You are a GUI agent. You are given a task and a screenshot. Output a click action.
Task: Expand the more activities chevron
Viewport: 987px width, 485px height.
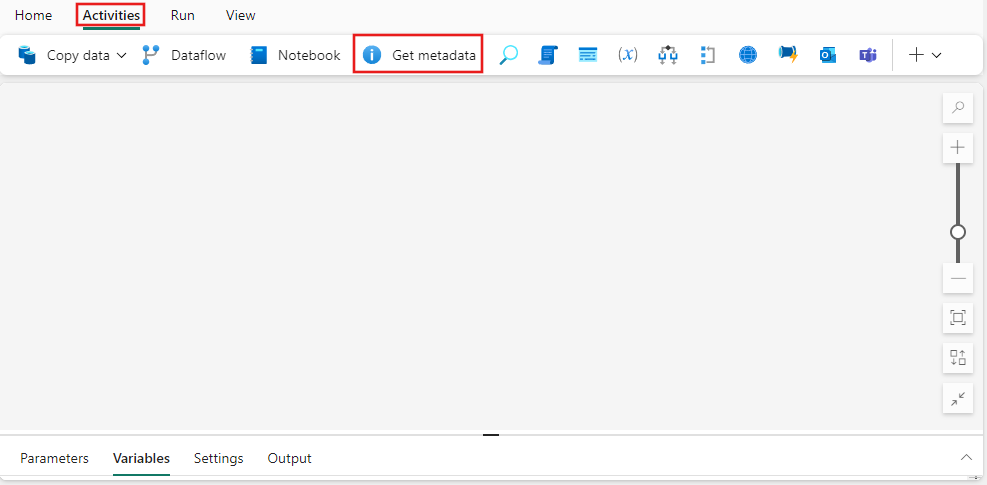click(937, 55)
